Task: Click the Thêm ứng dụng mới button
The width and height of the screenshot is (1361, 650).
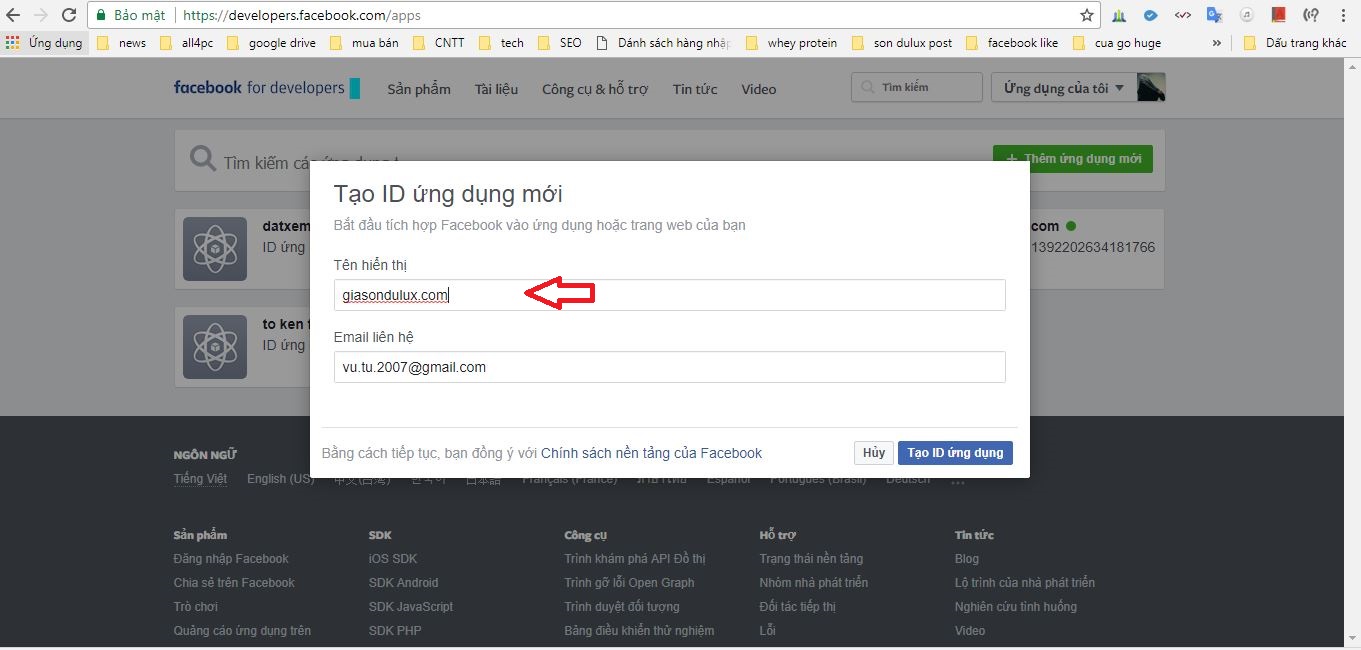Action: click(x=1073, y=158)
